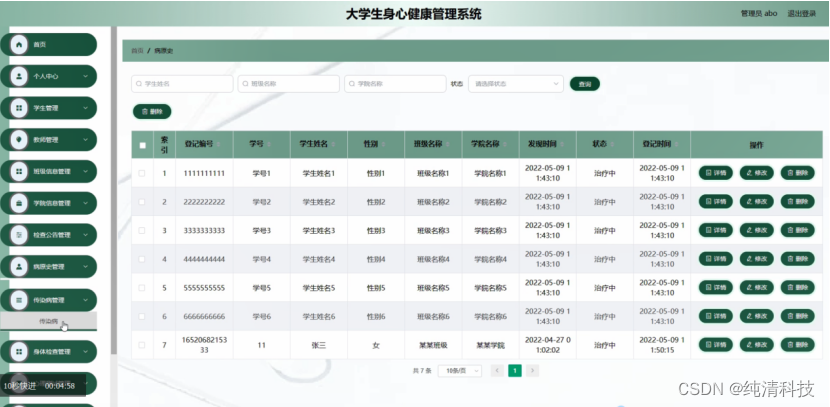
Task: Click the 个人中心 person icon
Action: (19, 76)
